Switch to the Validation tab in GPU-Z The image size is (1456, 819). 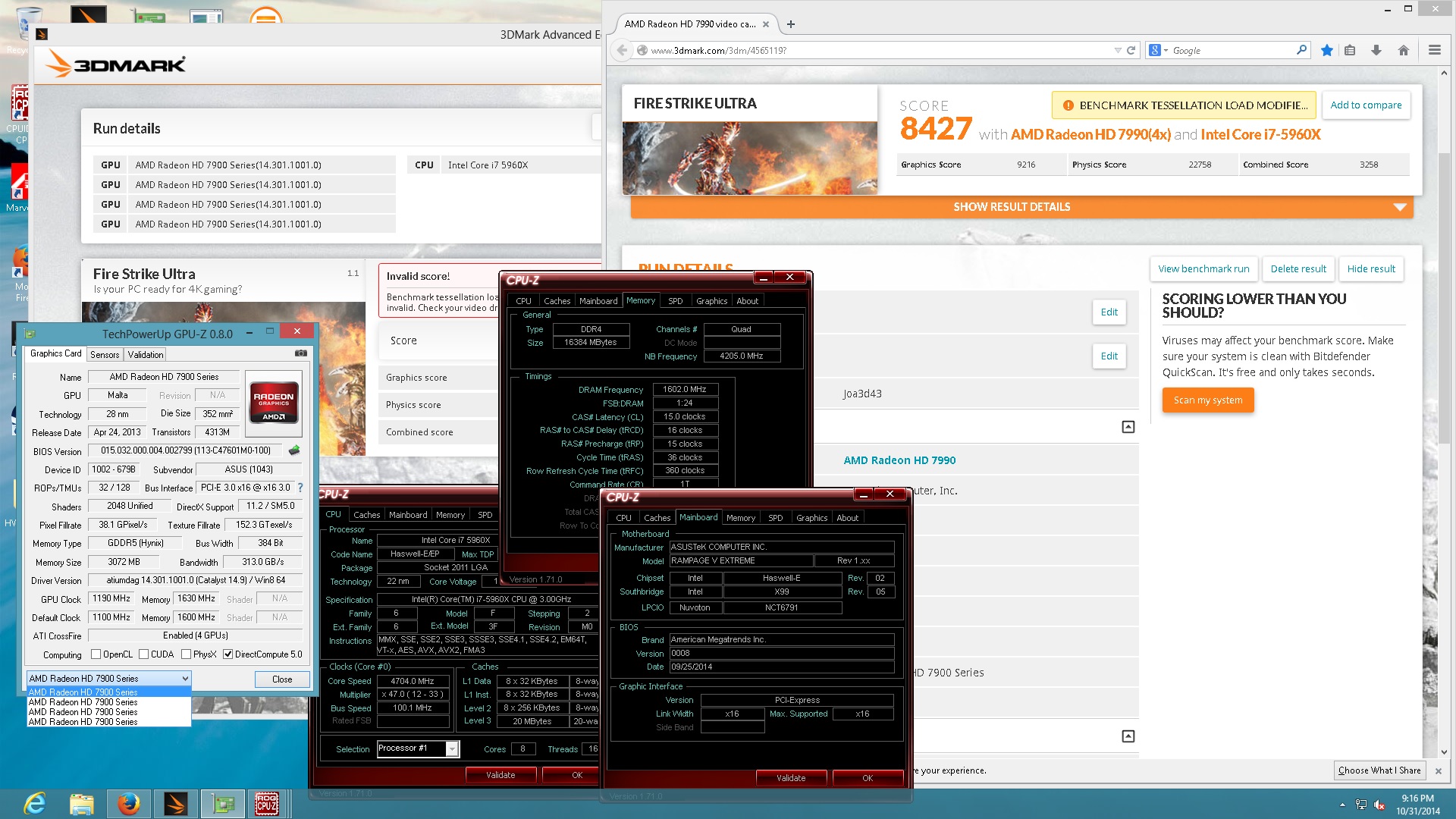coord(146,354)
